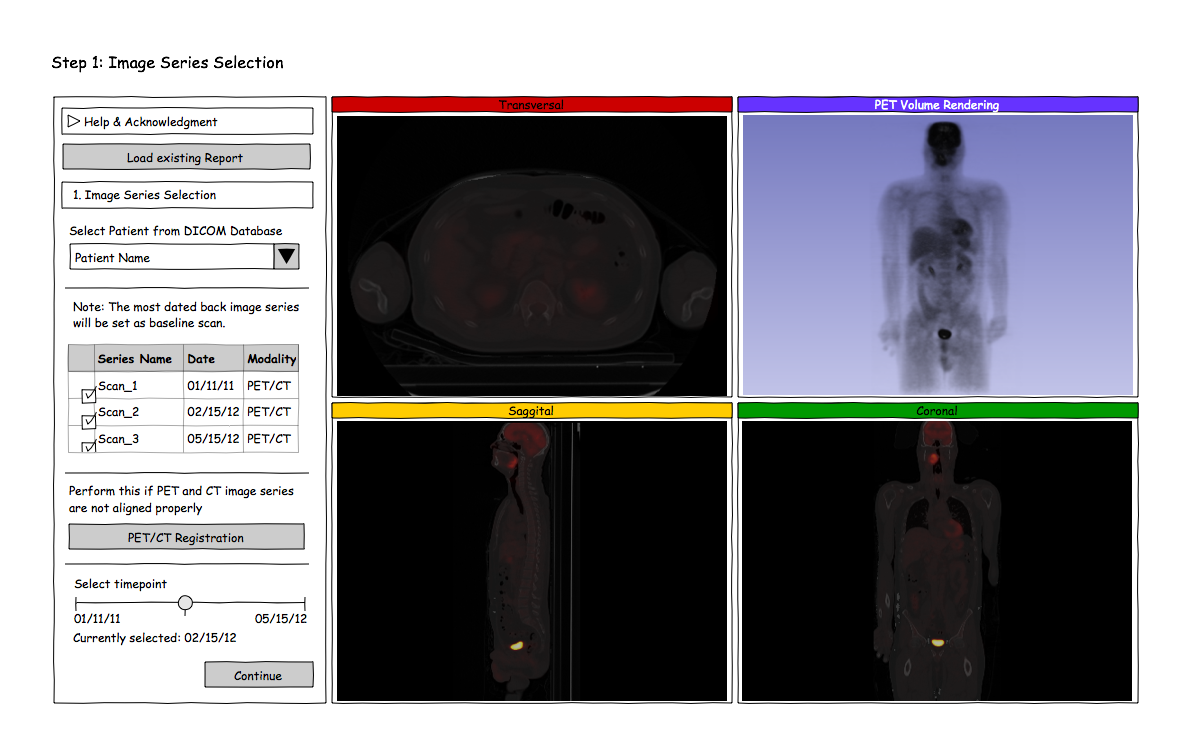Select the PET Volume Rendering title bar
This screenshot has width=1188, height=753.
pyautogui.click(x=937, y=104)
